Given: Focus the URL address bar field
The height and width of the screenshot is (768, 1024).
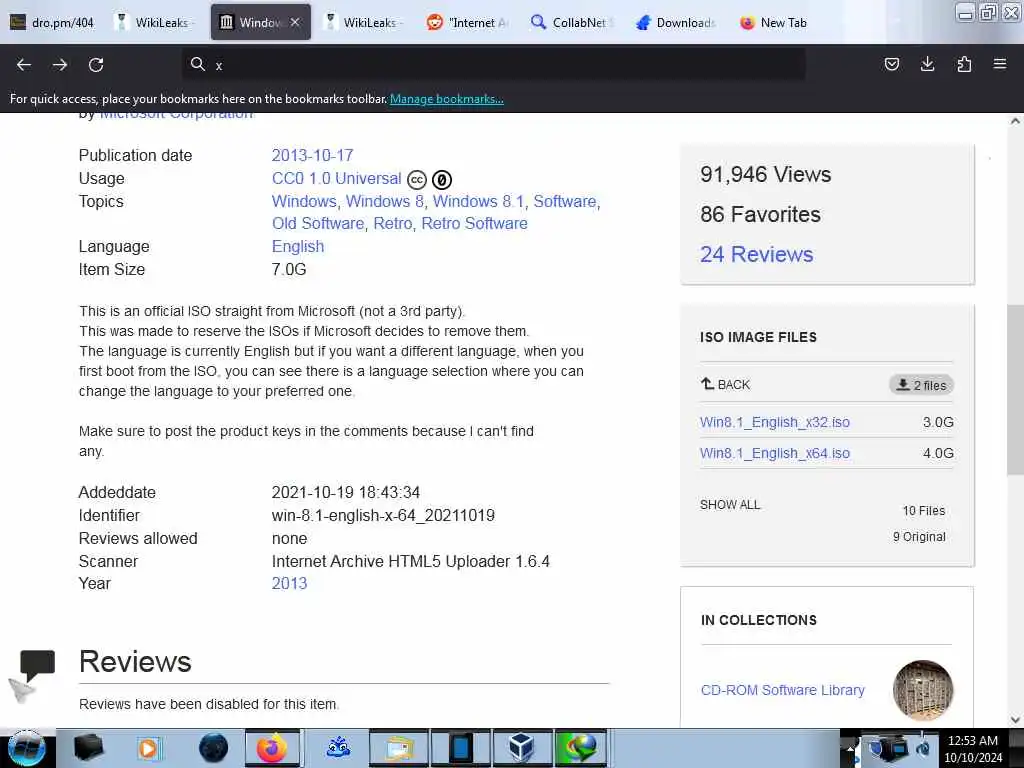Looking at the screenshot, I should coord(493,65).
